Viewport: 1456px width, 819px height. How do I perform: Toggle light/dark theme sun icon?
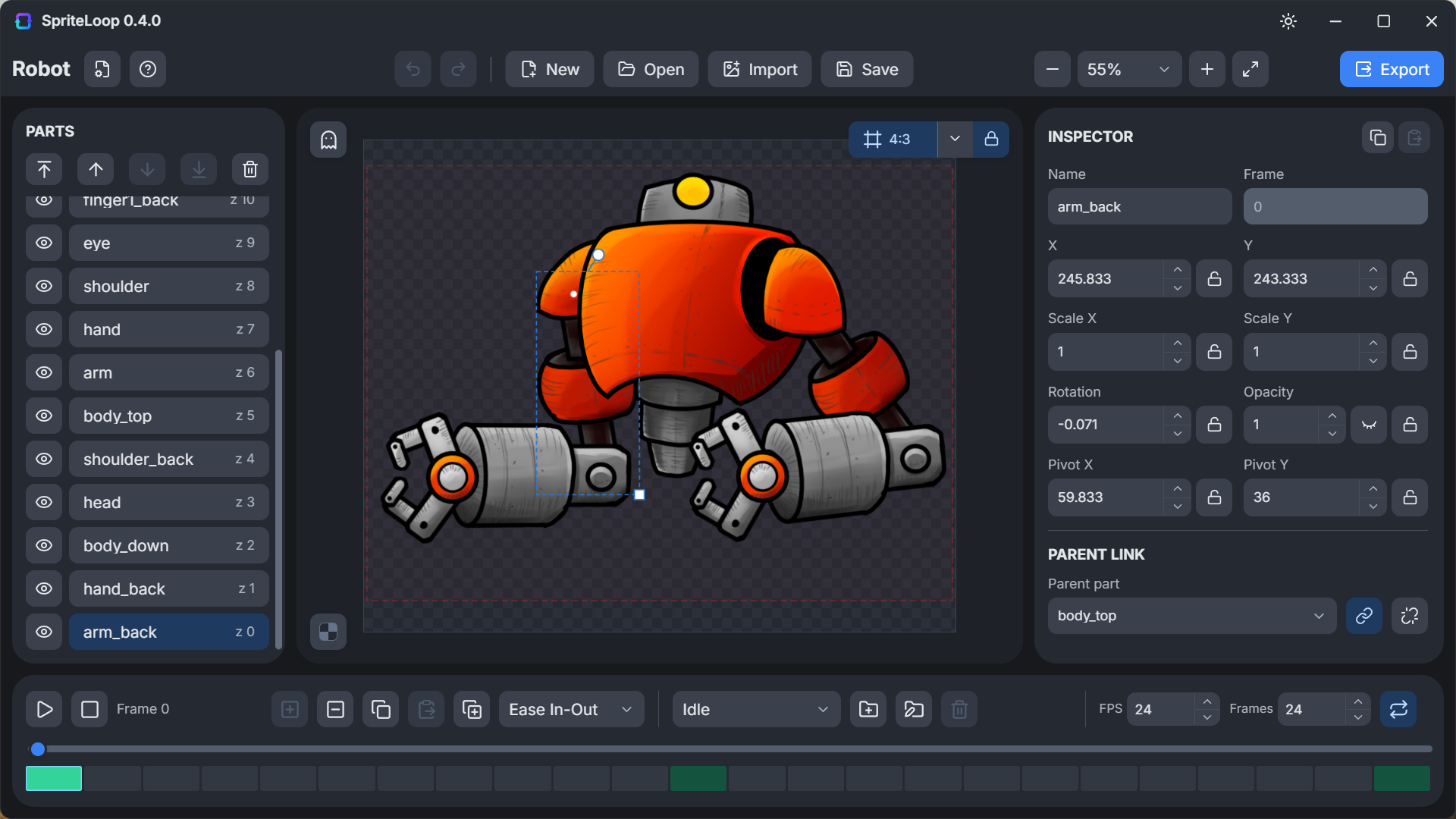coord(1288,21)
